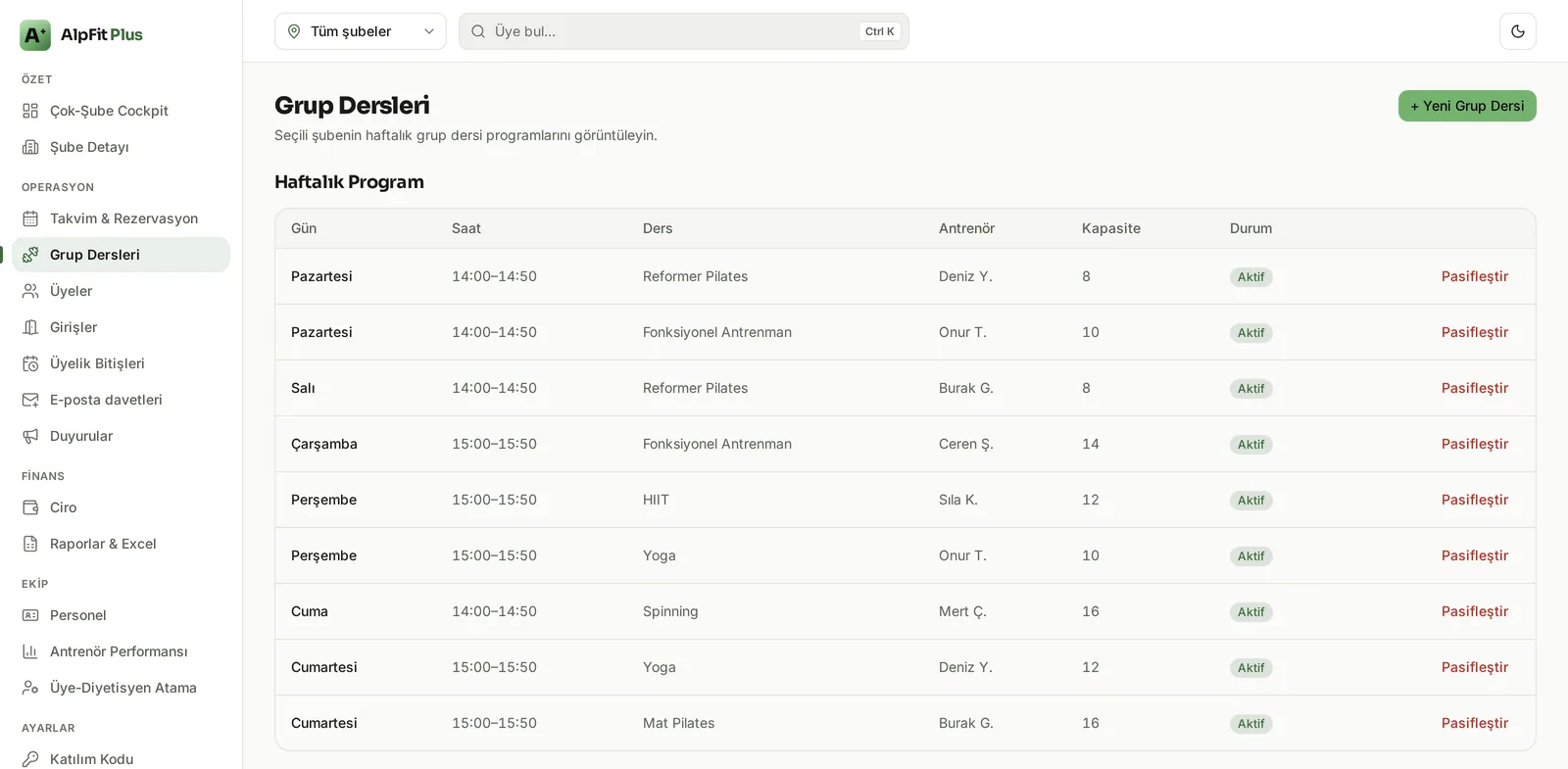Image resolution: width=1568 pixels, height=769 pixels.
Task: Click the Antrenör column header
Action: click(x=966, y=228)
